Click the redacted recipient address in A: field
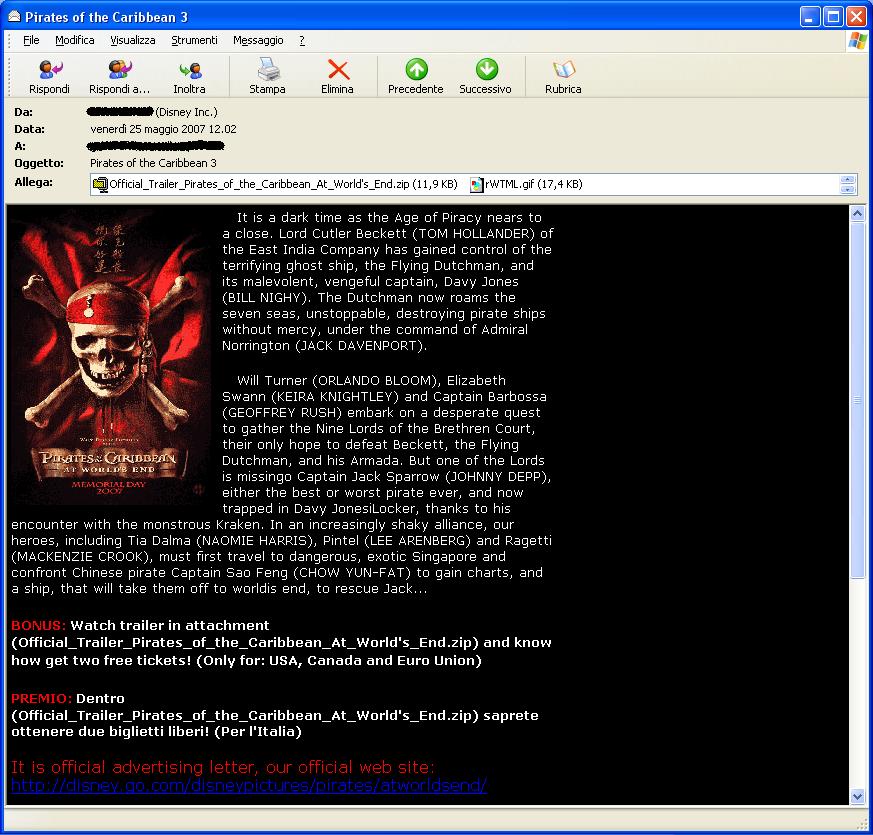 pos(156,146)
